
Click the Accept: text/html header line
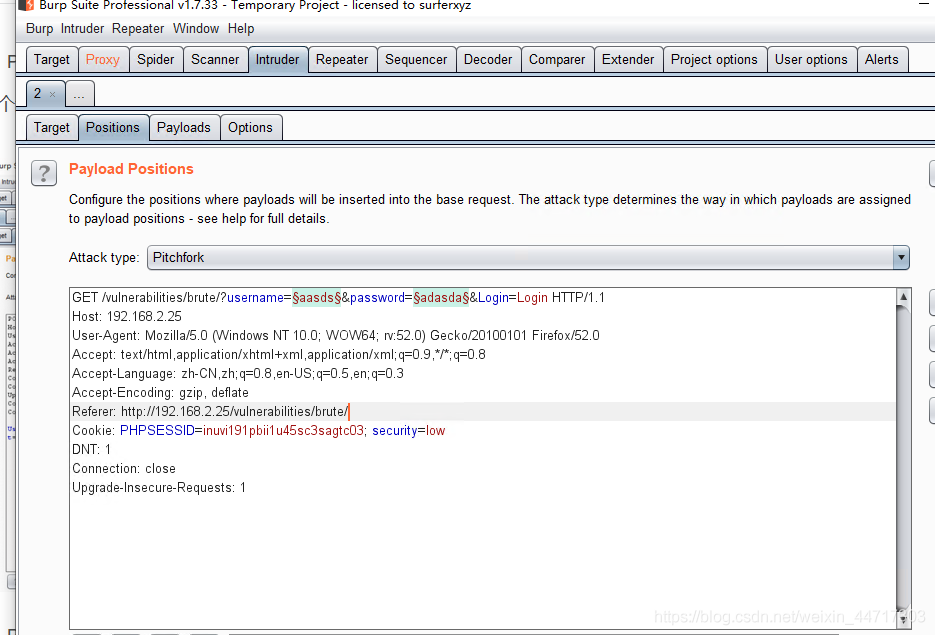pos(278,355)
